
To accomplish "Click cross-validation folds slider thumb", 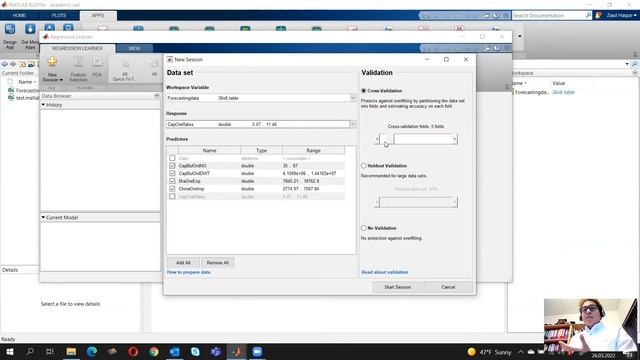I will [387, 139].
